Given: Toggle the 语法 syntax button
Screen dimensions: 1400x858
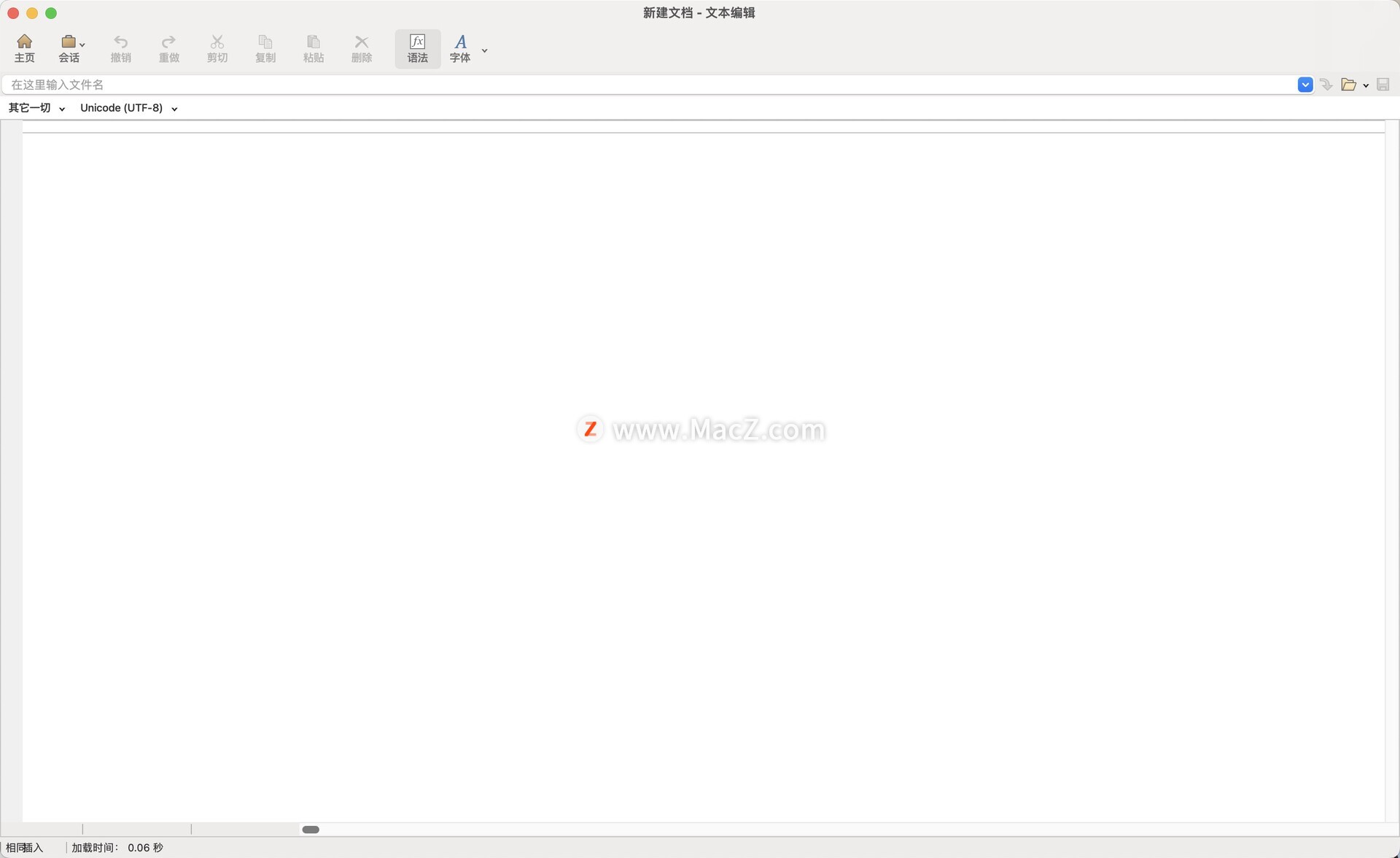Looking at the screenshot, I should pyautogui.click(x=417, y=49).
